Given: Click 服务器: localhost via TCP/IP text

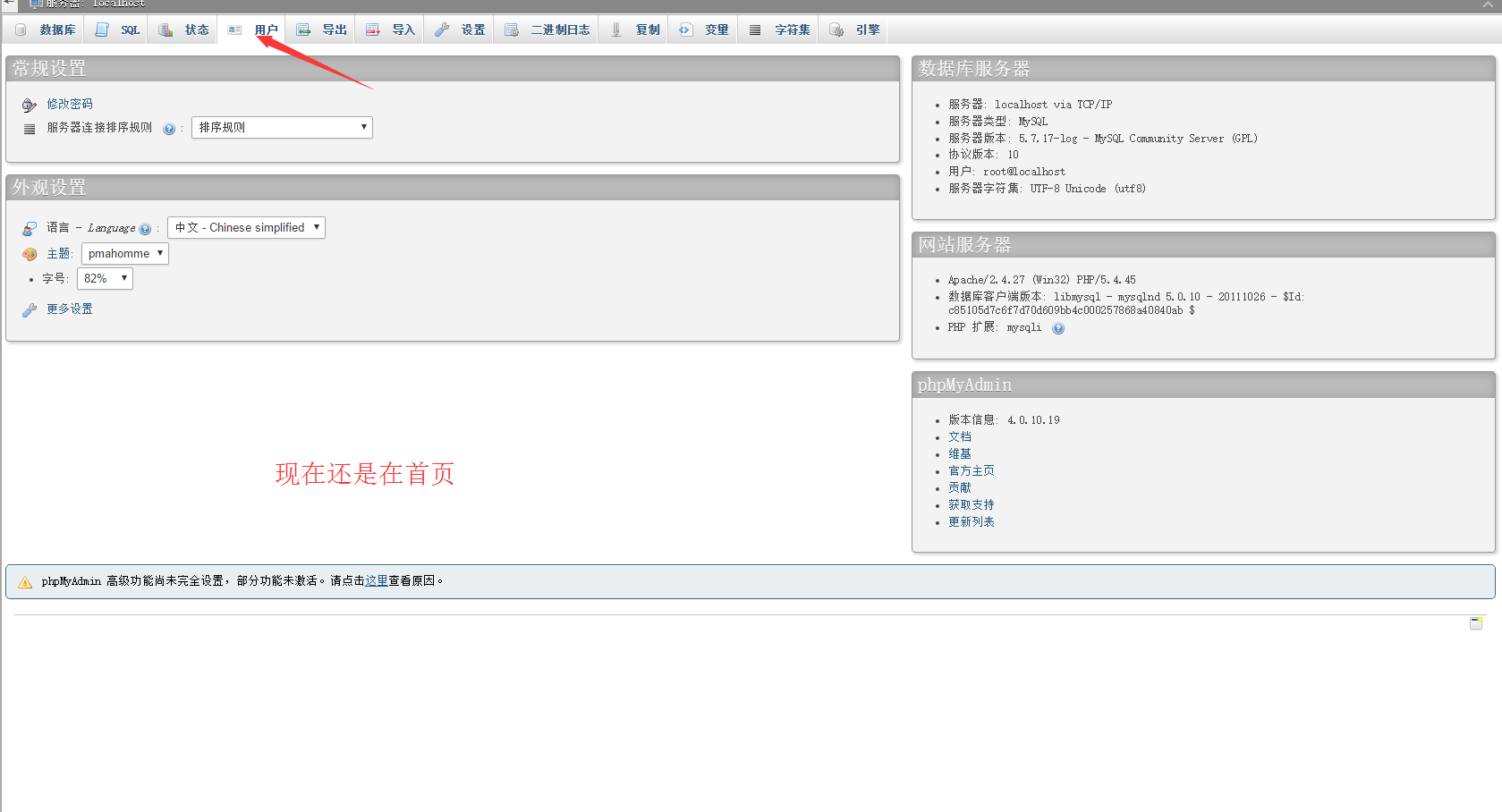Looking at the screenshot, I should coord(1031,105).
